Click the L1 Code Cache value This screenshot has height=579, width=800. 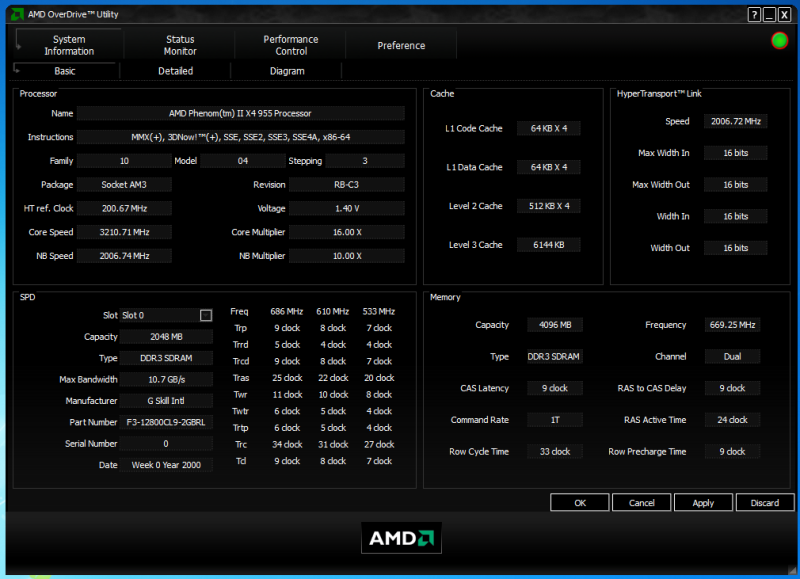coord(548,128)
